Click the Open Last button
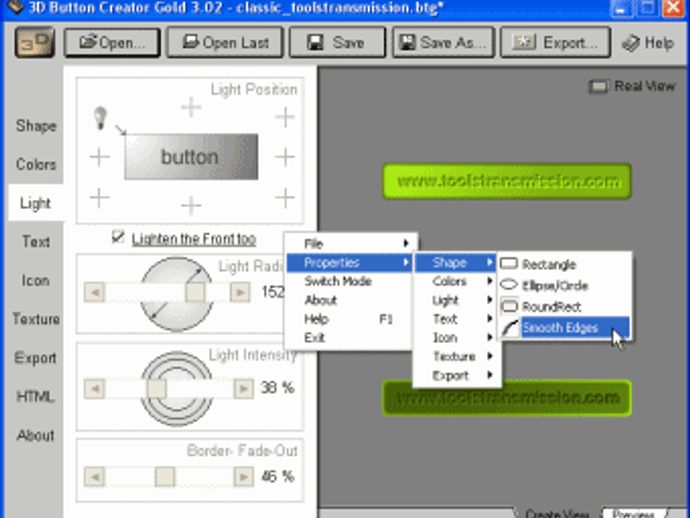This screenshot has width=690, height=518. pos(225,43)
